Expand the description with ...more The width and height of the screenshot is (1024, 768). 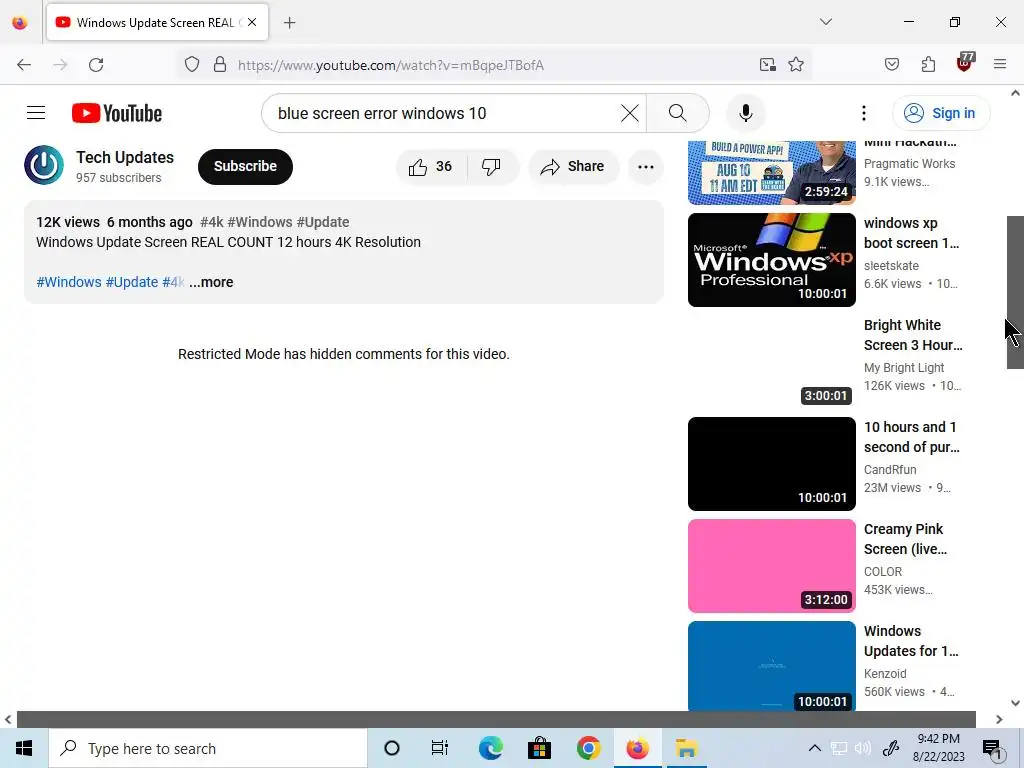click(211, 282)
